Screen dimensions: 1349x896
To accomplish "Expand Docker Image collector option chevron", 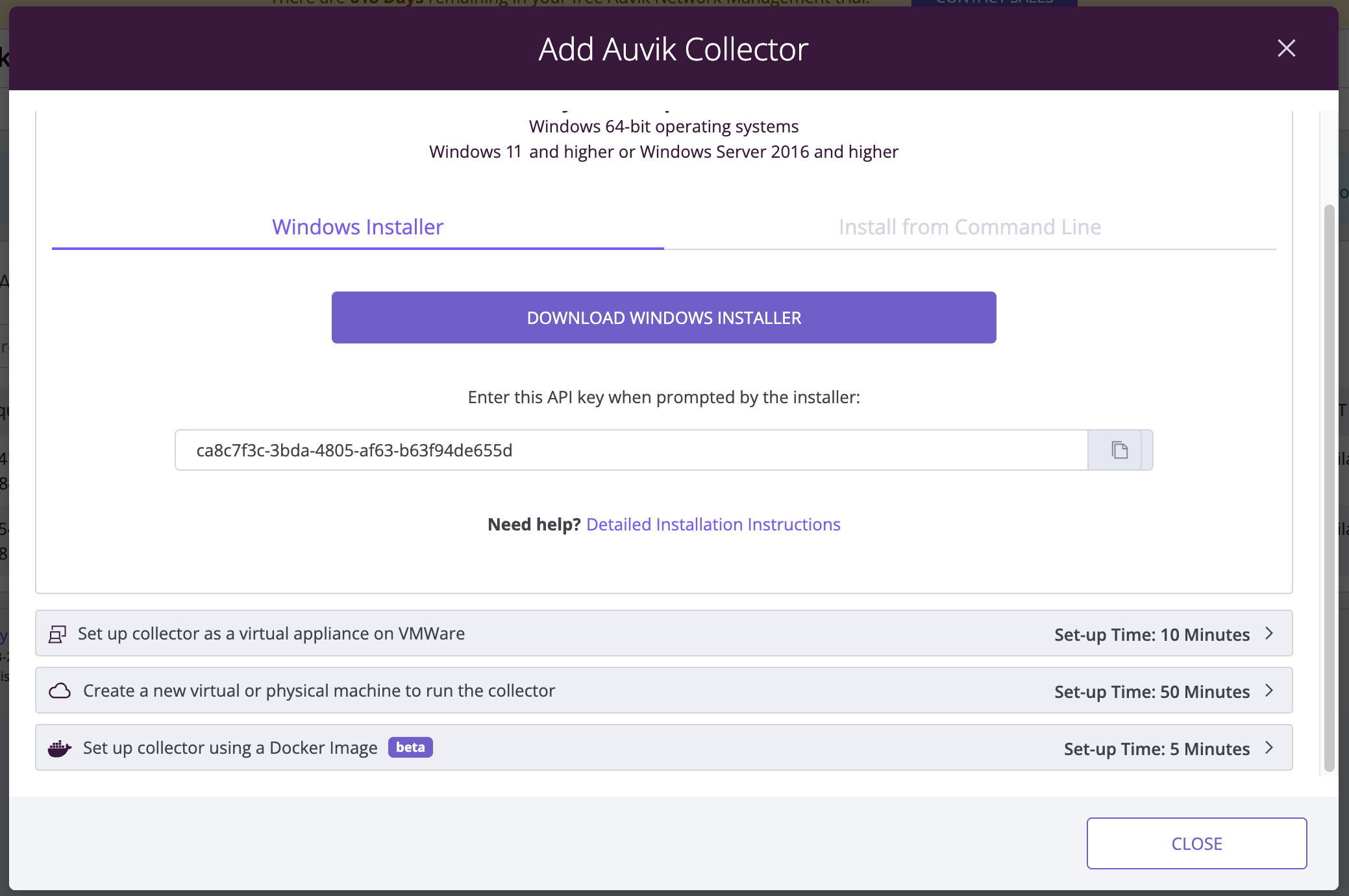I will click(x=1269, y=748).
